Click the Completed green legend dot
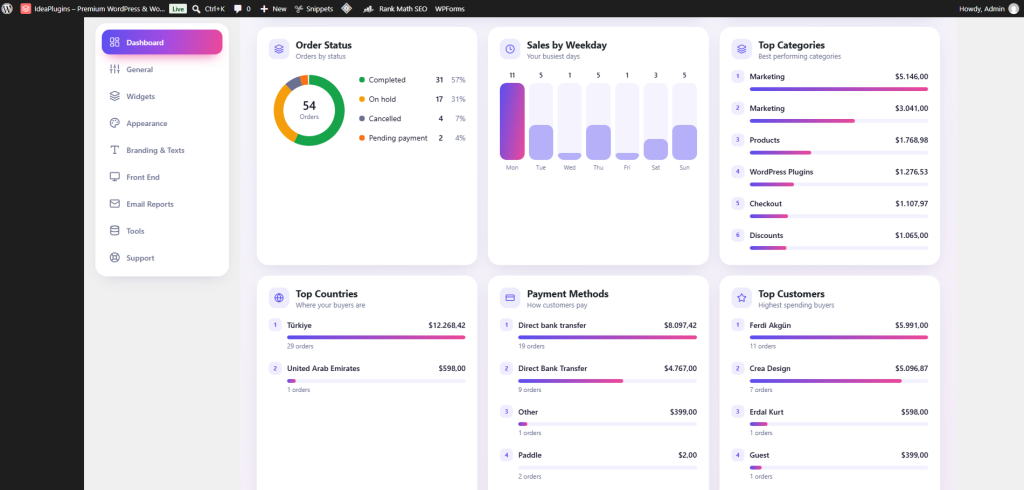 (x=362, y=80)
